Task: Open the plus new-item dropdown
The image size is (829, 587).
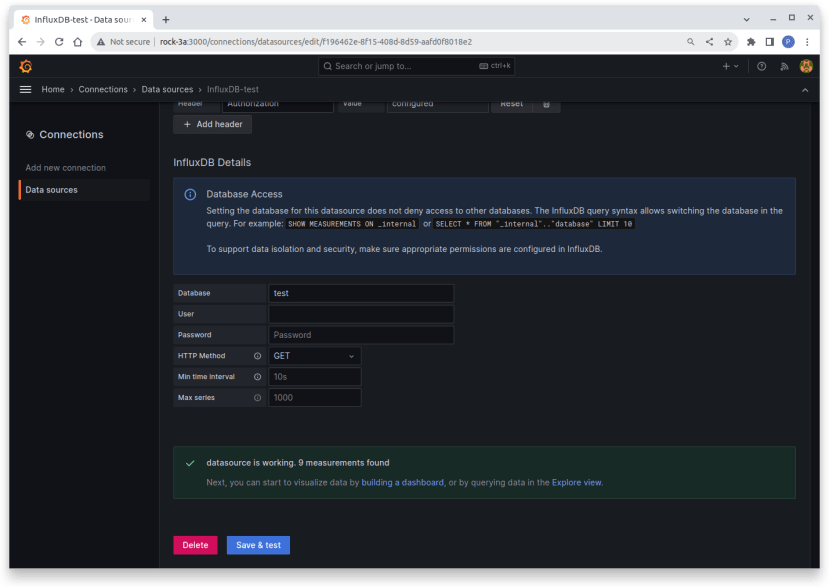Action: (730, 66)
